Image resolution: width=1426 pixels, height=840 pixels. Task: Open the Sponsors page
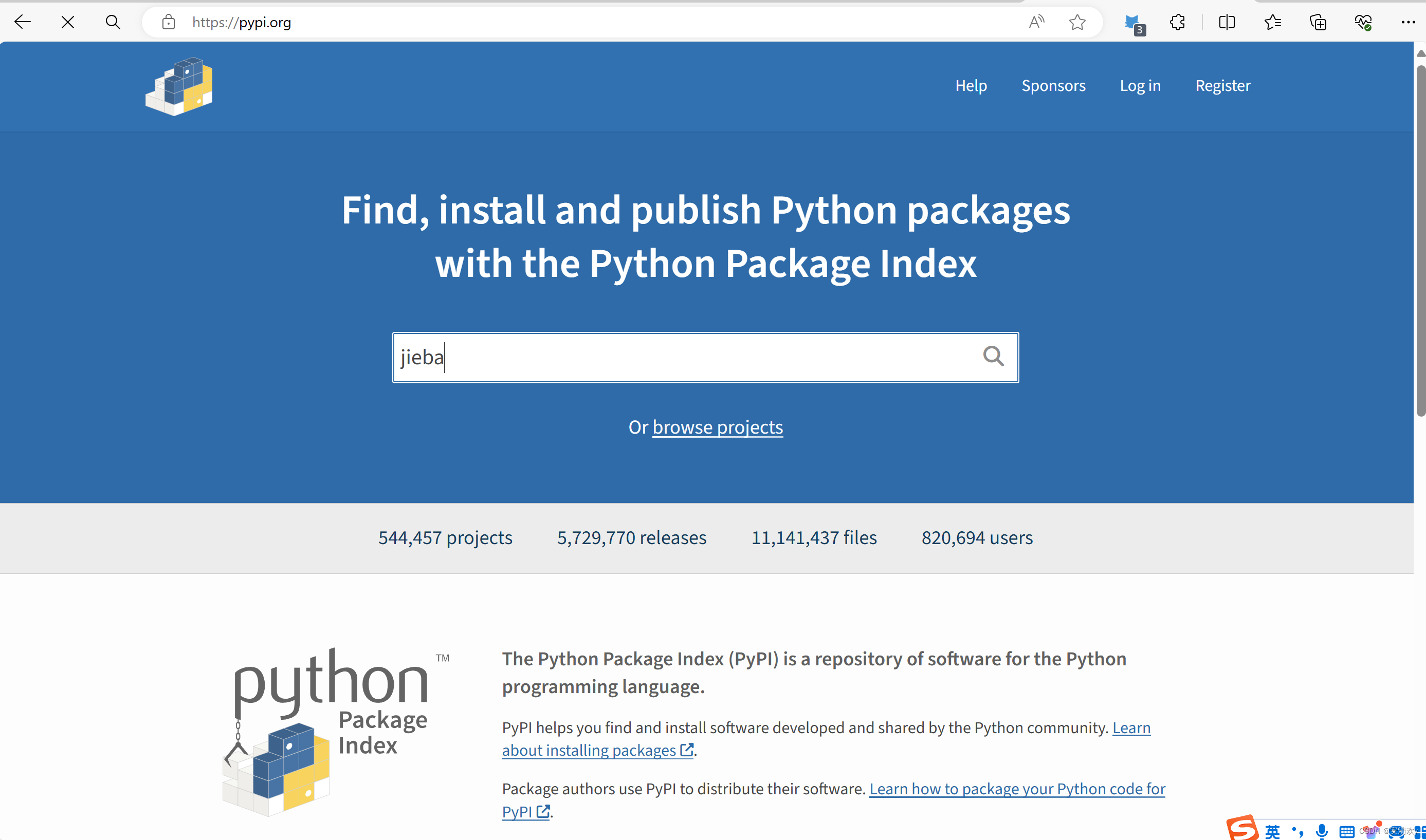click(x=1053, y=85)
